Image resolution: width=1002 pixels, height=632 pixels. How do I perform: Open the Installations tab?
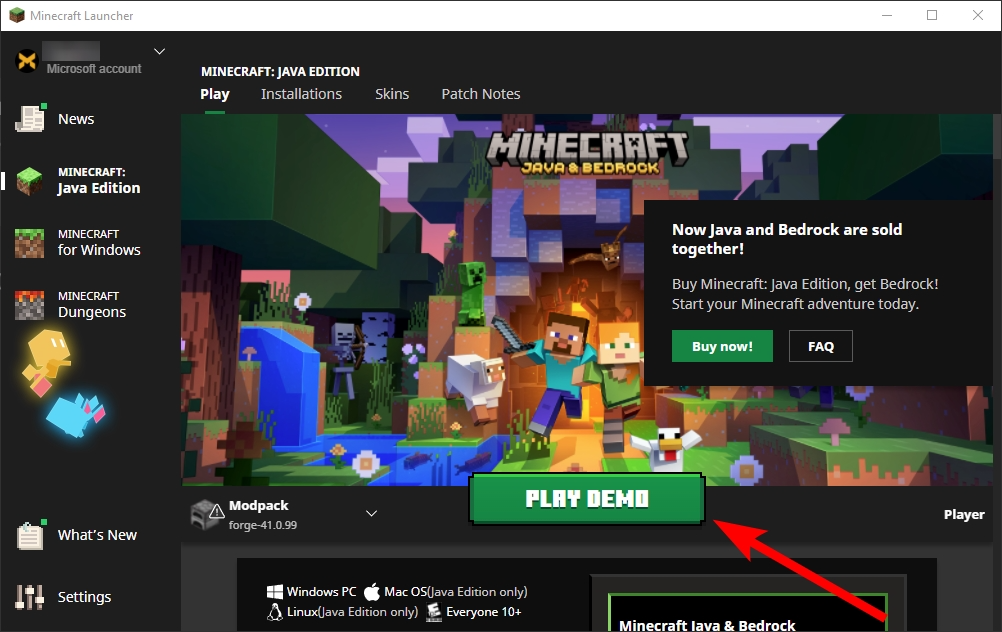pyautogui.click(x=301, y=94)
